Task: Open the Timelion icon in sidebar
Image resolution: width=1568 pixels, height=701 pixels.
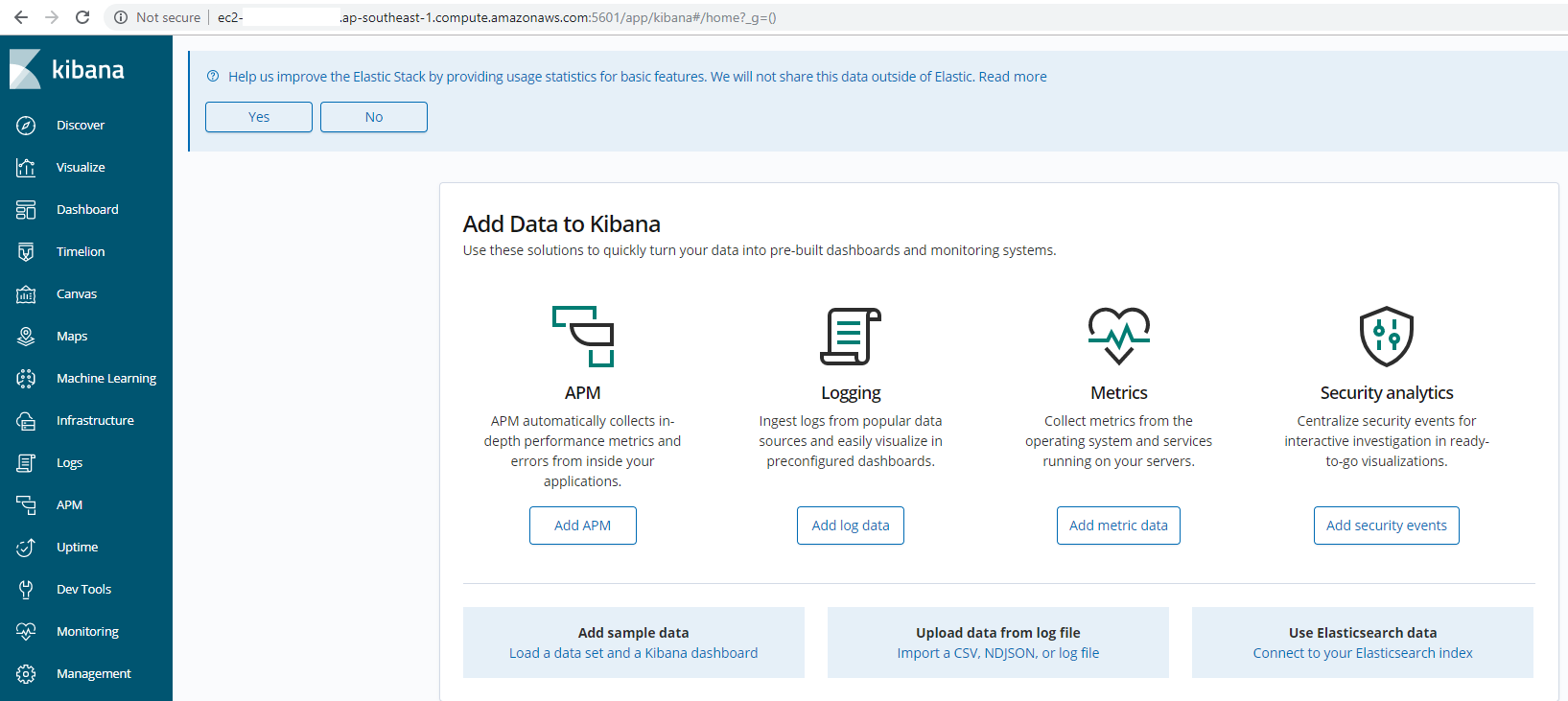Action: tap(26, 252)
